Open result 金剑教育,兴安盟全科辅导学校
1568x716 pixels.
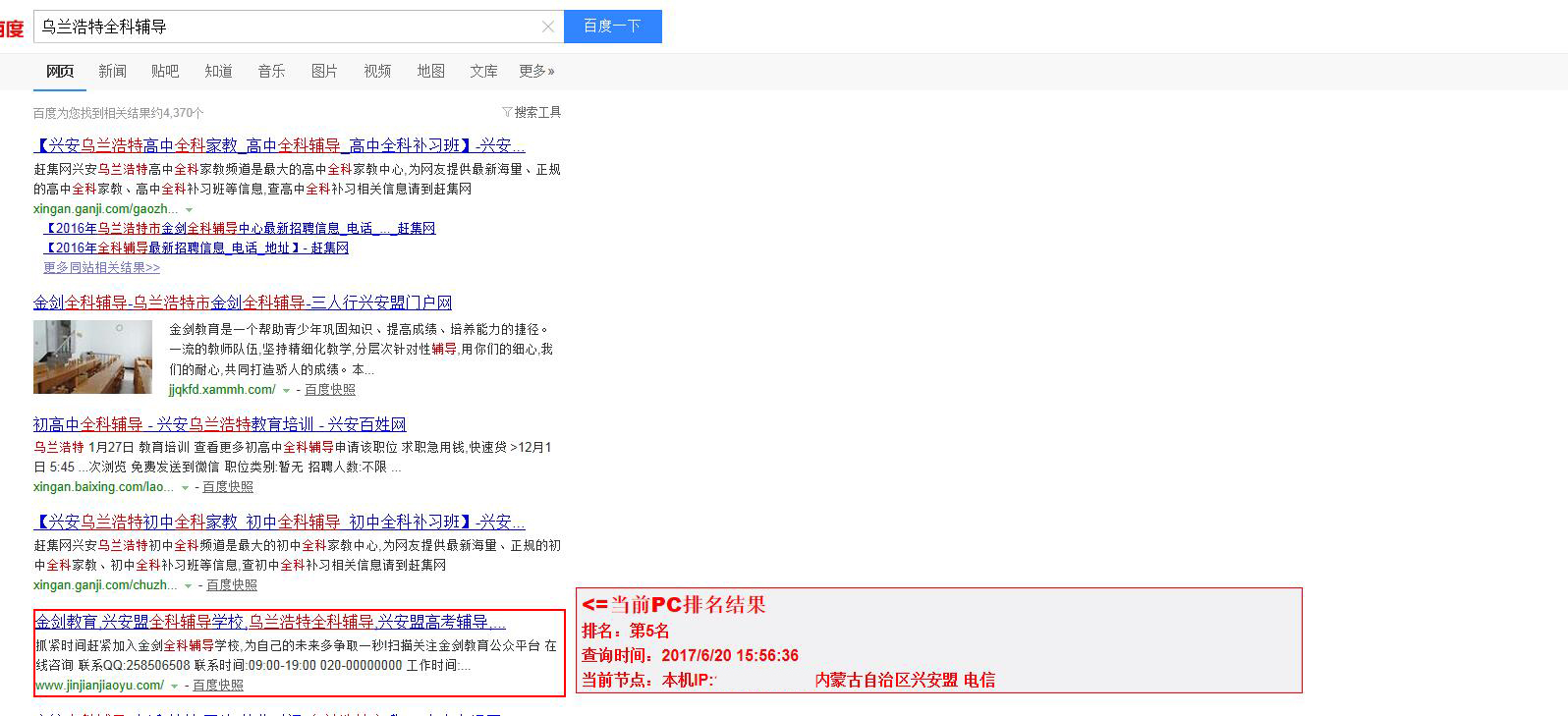pyautogui.click(x=271, y=622)
